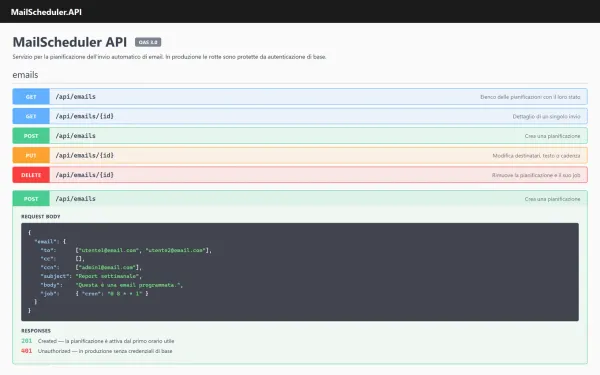The width and height of the screenshot is (600, 375).
Task: Click the GET badge beside /api/emails/{id}
Action: (31, 116)
